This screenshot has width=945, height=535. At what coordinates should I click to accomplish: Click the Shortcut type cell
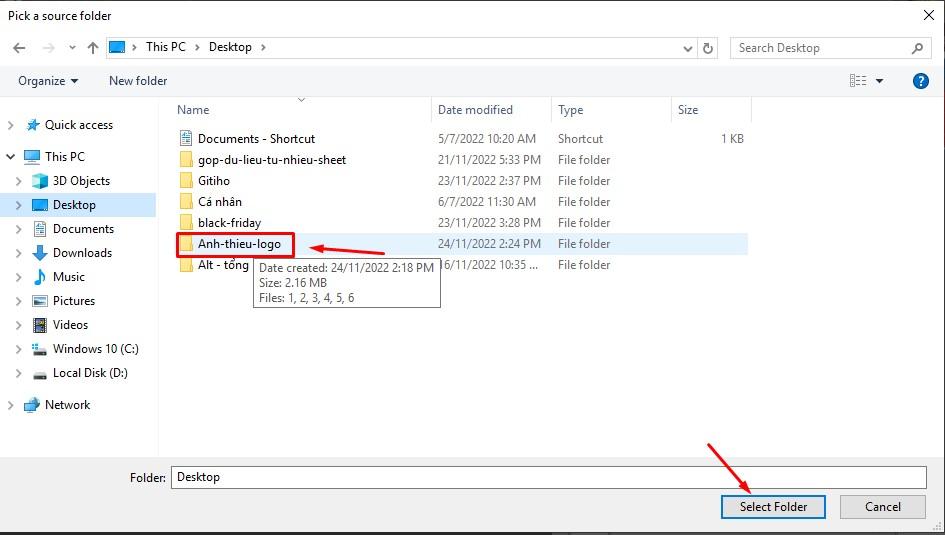580,139
